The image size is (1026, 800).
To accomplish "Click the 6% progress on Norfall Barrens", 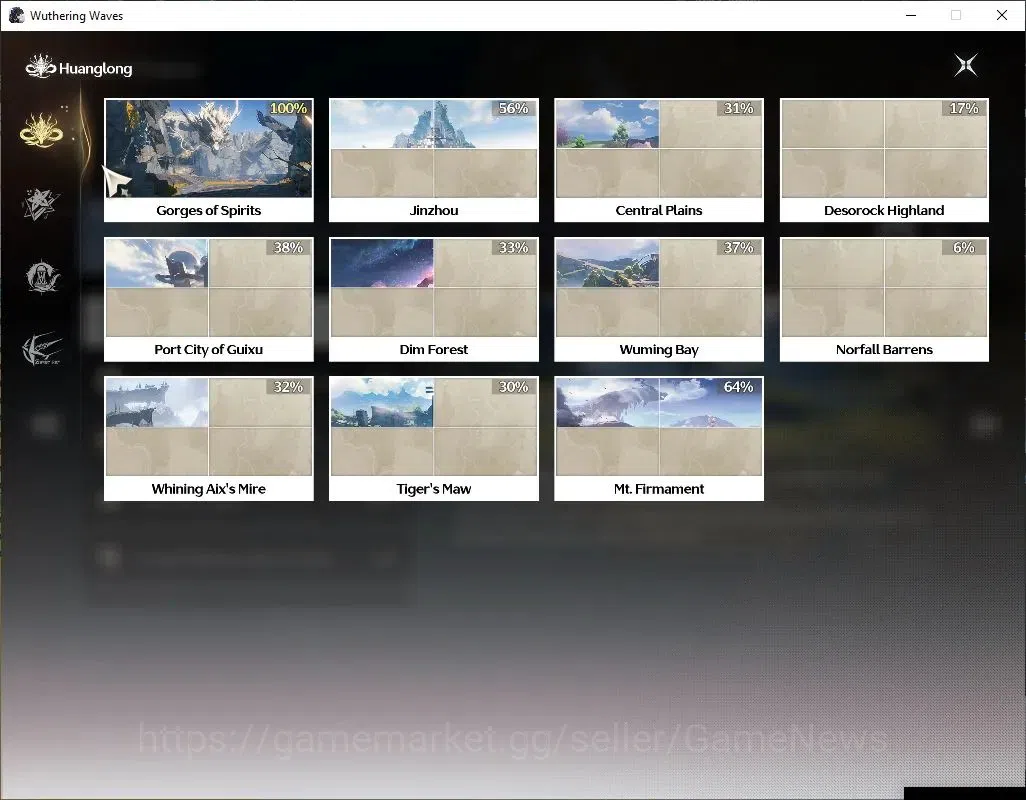I will (x=964, y=248).
